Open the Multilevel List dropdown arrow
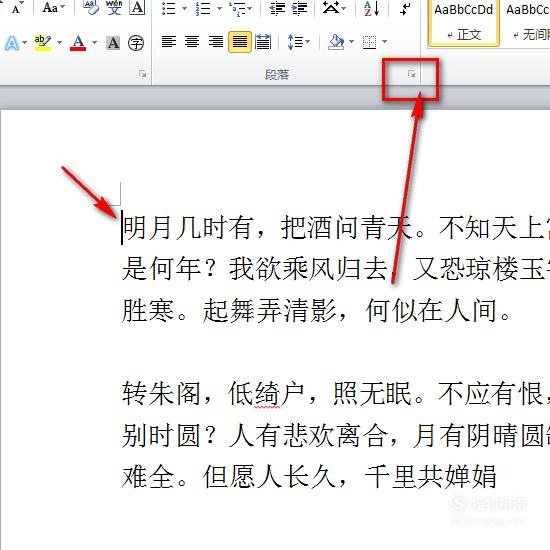 [x=249, y=8]
